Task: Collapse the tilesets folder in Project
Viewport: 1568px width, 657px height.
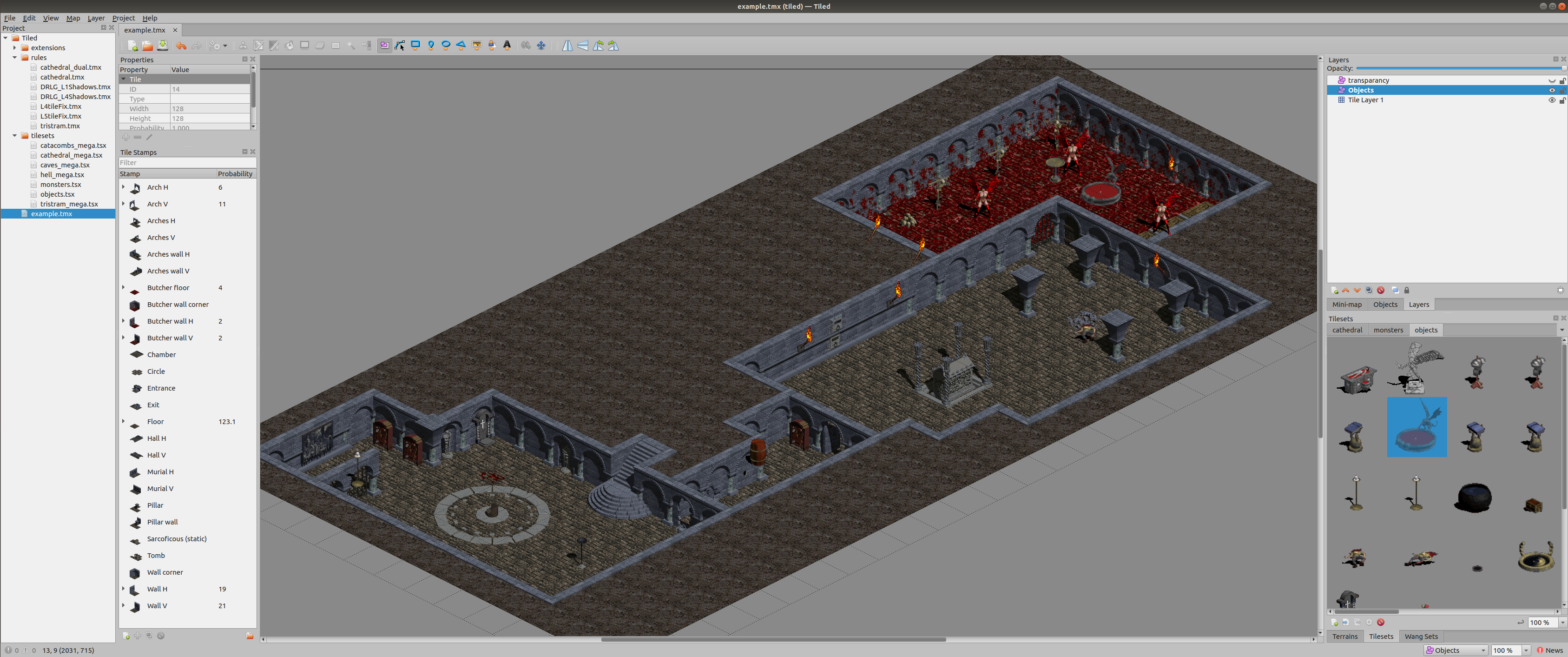Action: pos(14,136)
